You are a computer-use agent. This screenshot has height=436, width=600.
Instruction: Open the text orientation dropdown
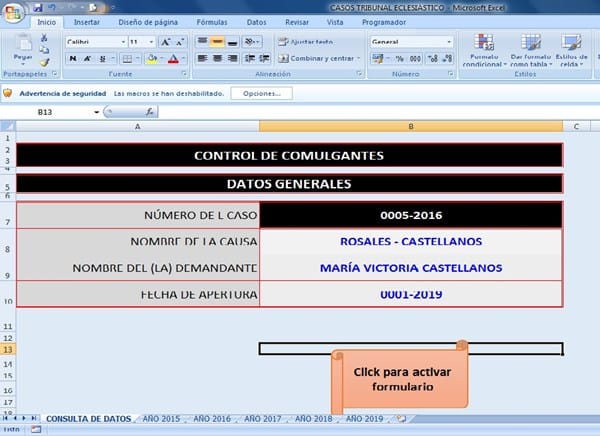pos(253,41)
